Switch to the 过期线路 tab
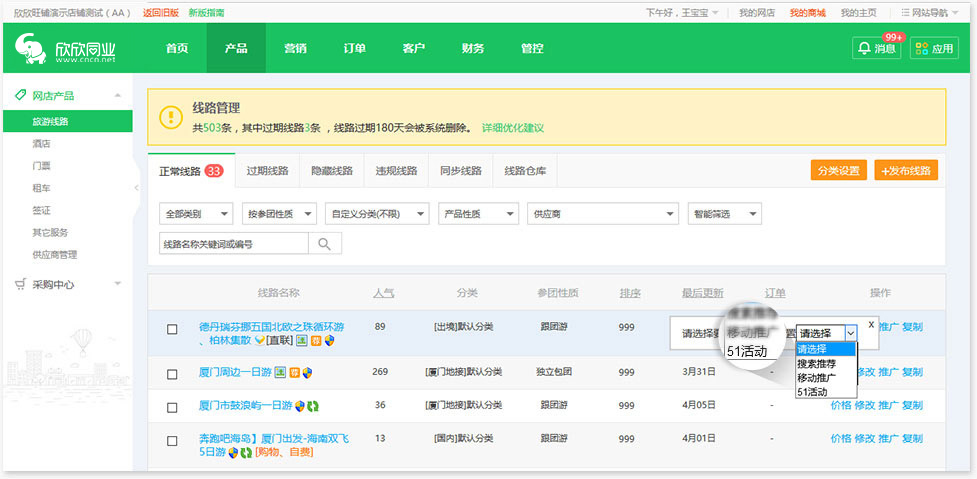This screenshot has width=977, height=479. pyautogui.click(x=267, y=171)
